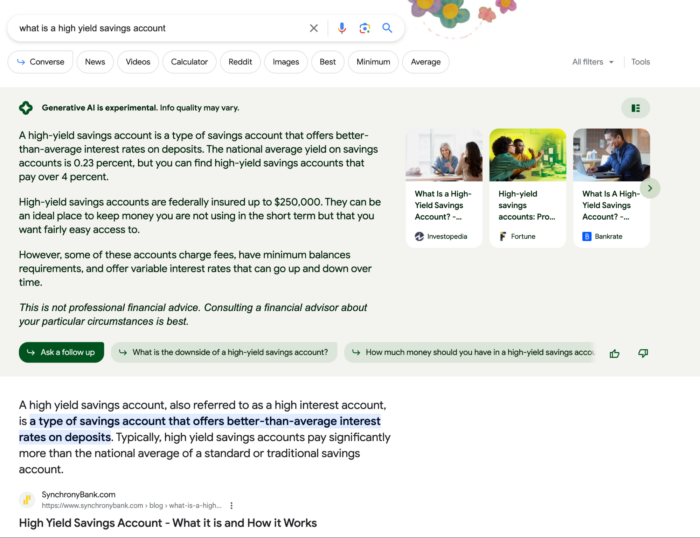Give the AI answer a thumbs down
Image resolution: width=700 pixels, height=538 pixels.
tap(643, 354)
